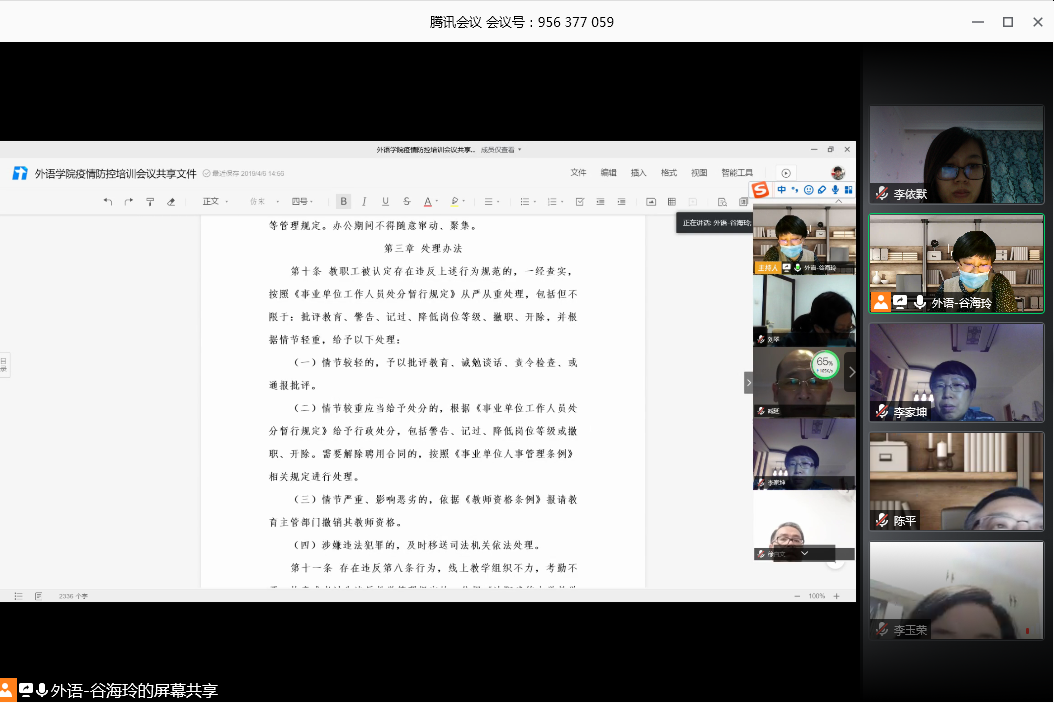Open the 文件 menu
Image resolution: width=1054 pixels, height=703 pixels.
click(578, 173)
